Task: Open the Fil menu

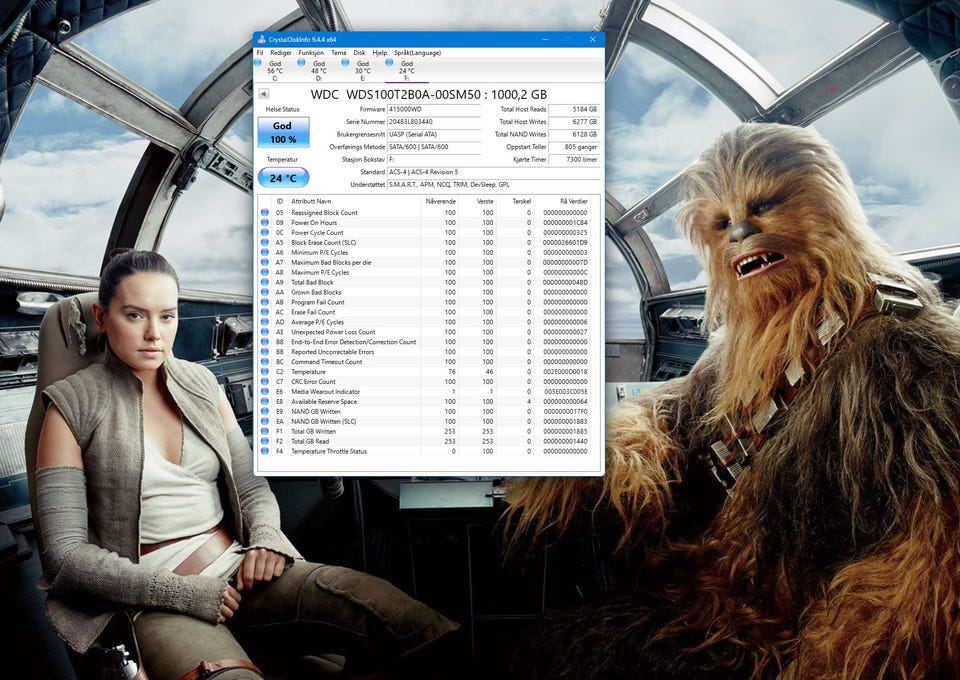Action: coord(260,53)
